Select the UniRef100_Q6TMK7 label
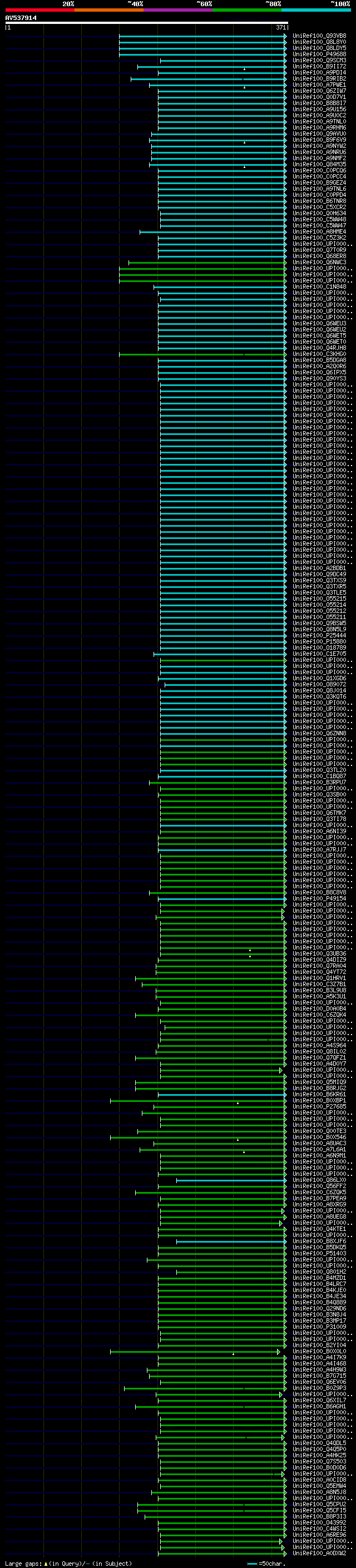This screenshot has height=1568, width=356. click(x=319, y=813)
